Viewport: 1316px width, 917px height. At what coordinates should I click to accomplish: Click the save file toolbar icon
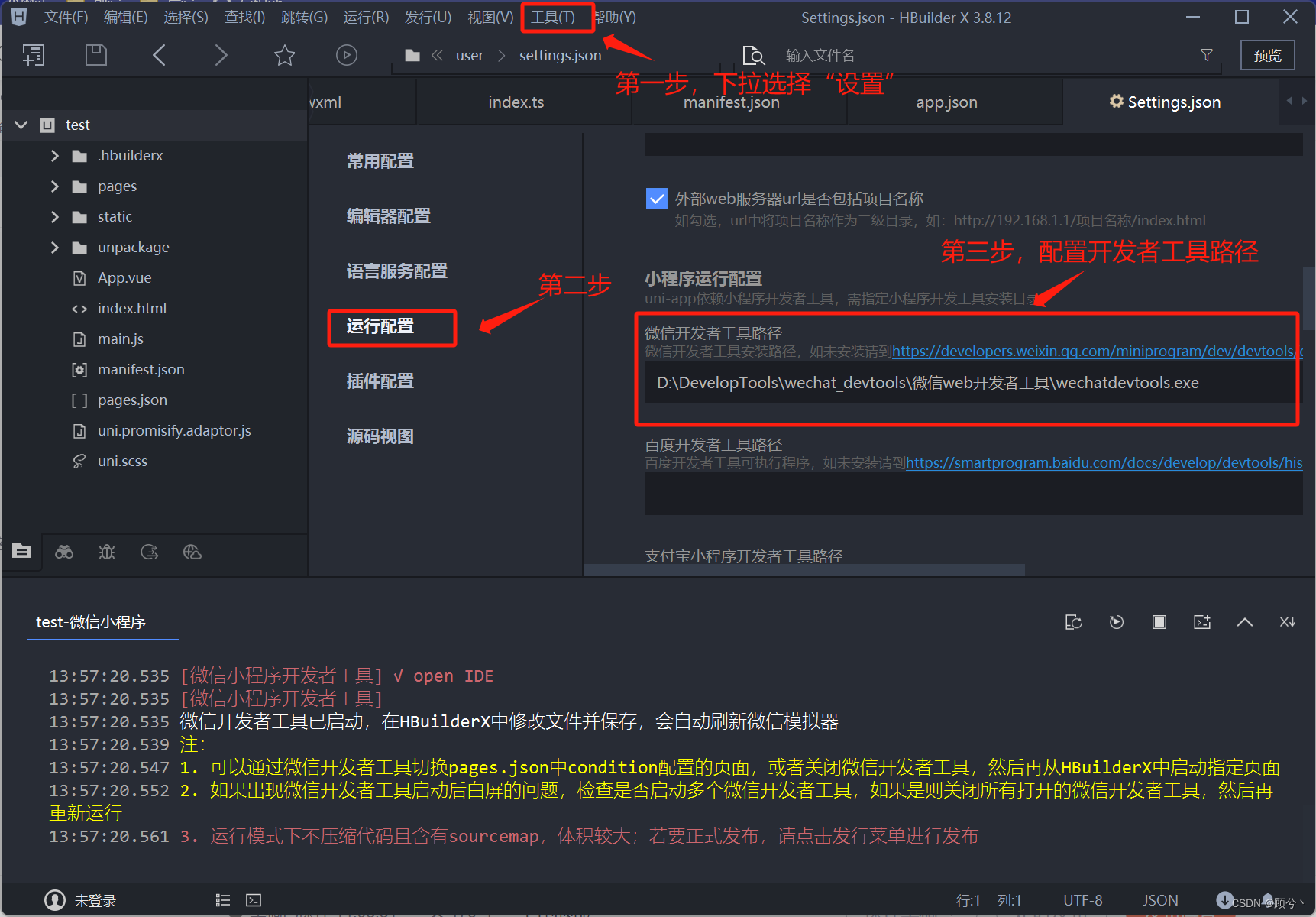coord(96,55)
